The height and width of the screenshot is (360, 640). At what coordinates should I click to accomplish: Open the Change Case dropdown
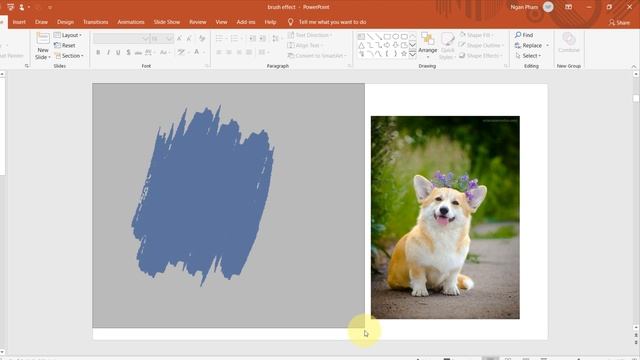click(164, 52)
